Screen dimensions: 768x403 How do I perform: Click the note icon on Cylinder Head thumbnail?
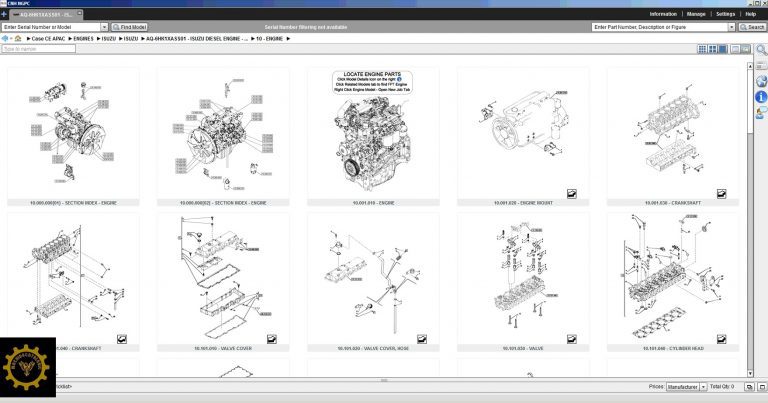tap(721, 339)
